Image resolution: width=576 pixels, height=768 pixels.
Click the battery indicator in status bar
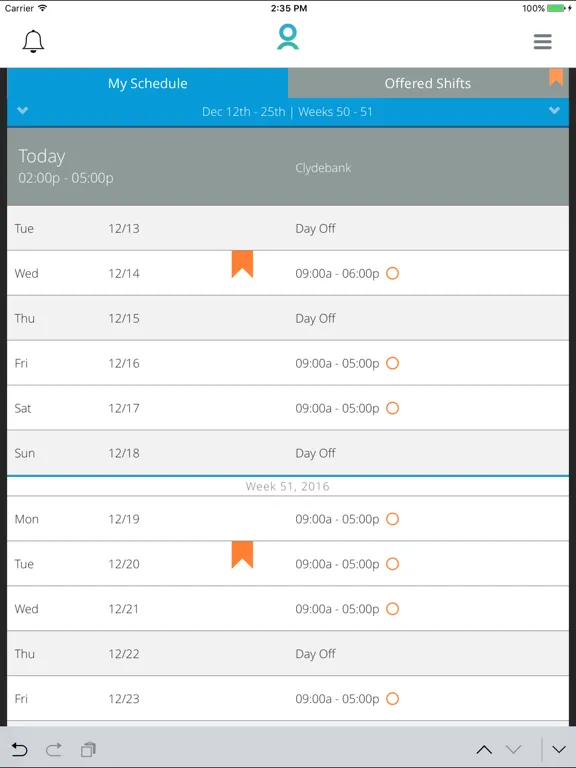coord(558,8)
